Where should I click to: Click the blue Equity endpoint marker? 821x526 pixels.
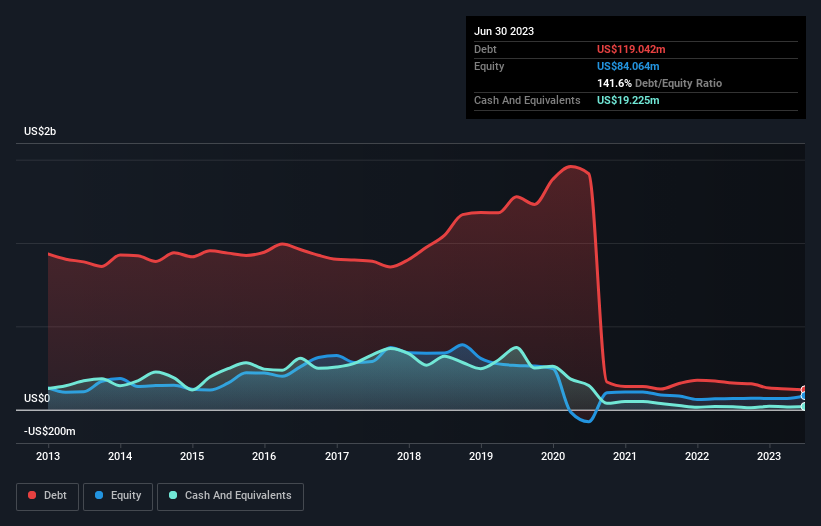804,396
